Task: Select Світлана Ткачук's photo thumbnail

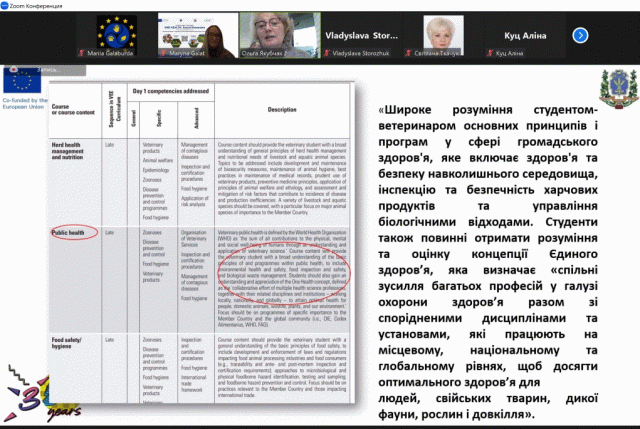Action: [x=443, y=35]
